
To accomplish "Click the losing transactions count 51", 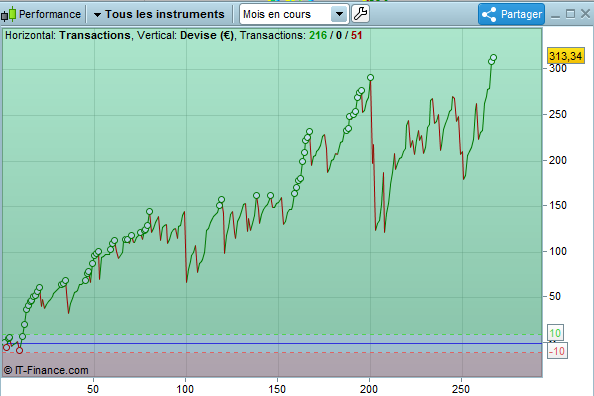I will [356, 35].
